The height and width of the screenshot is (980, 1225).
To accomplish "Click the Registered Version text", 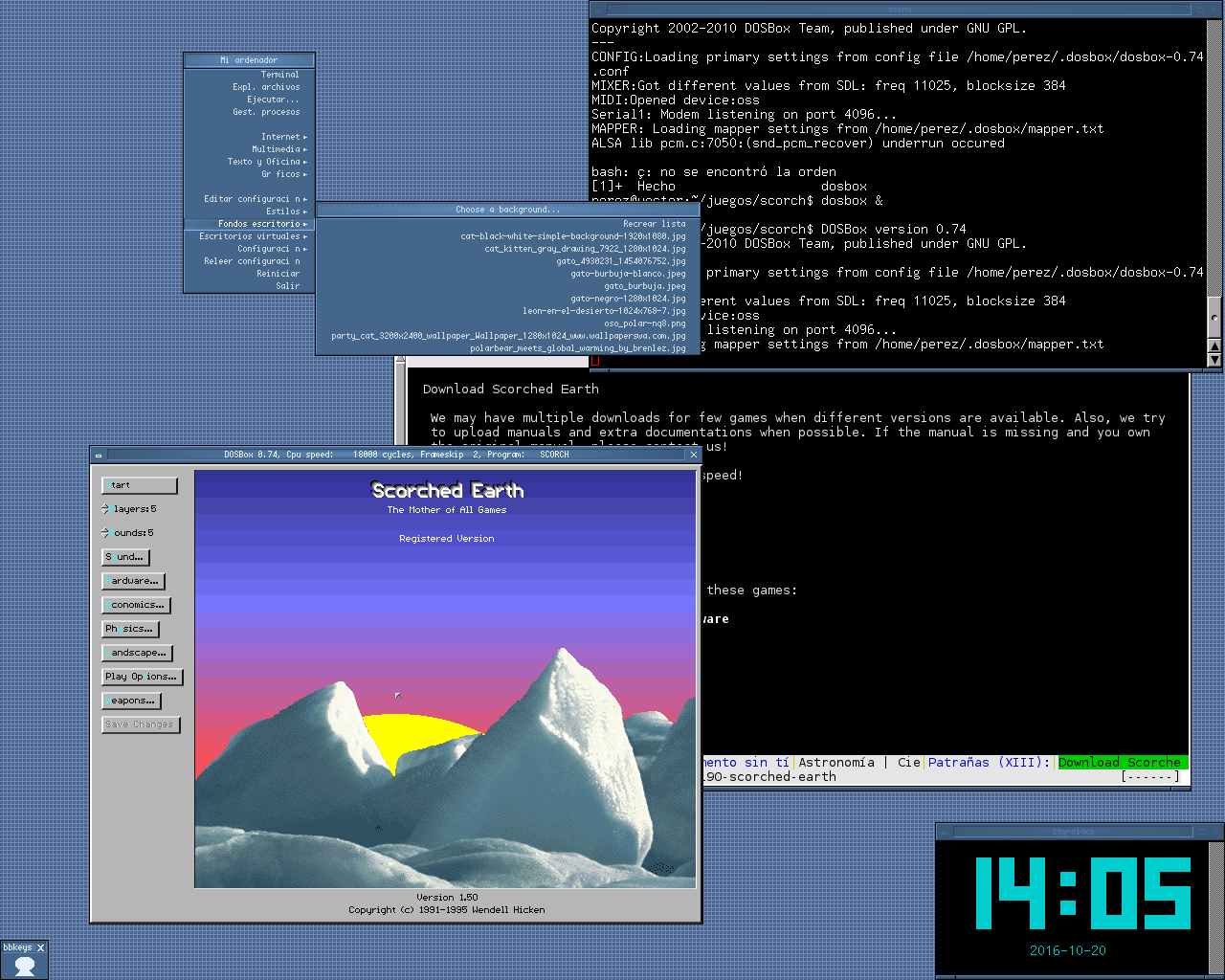I will [x=447, y=539].
